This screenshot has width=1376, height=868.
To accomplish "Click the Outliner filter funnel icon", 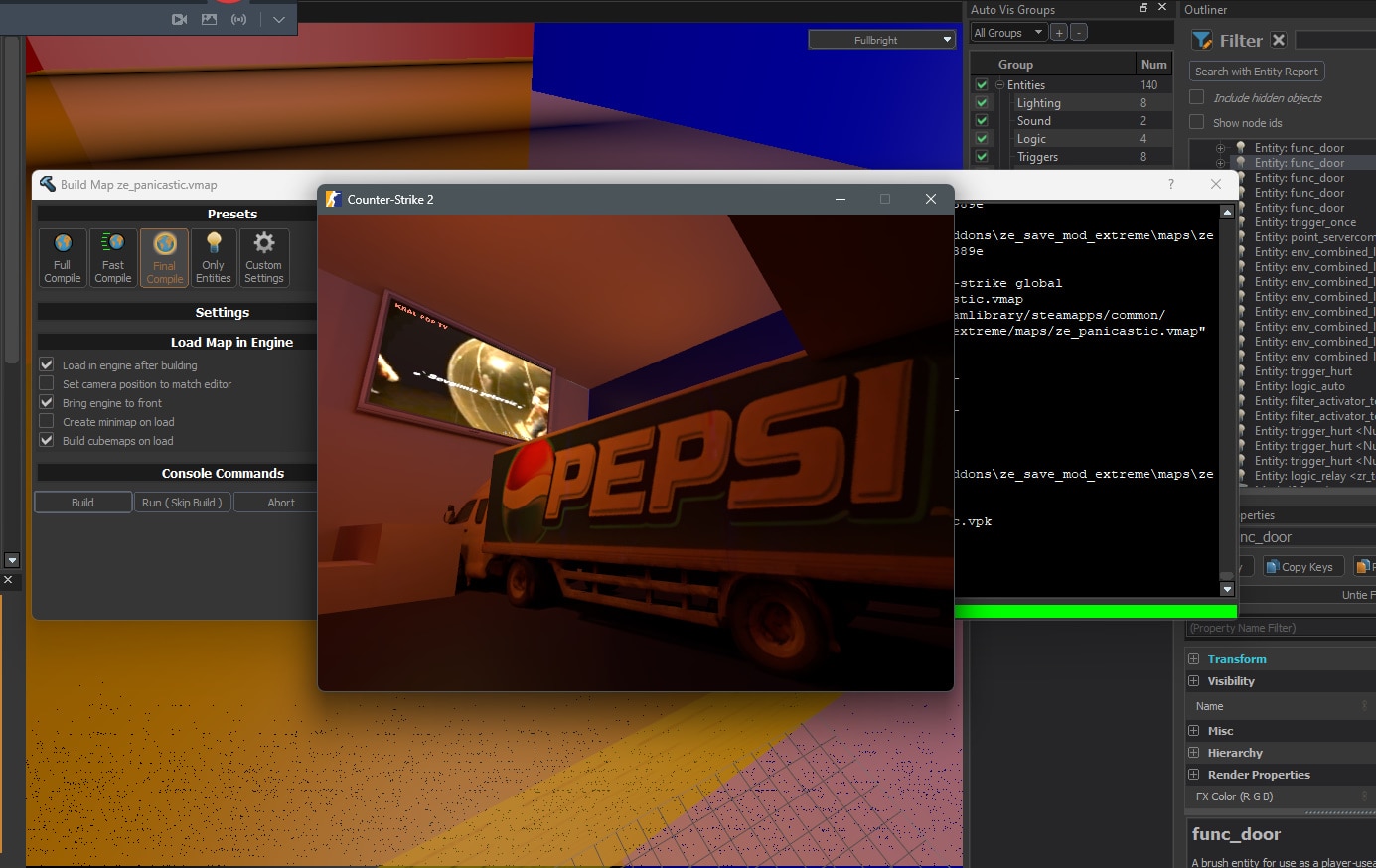I will 1202,40.
